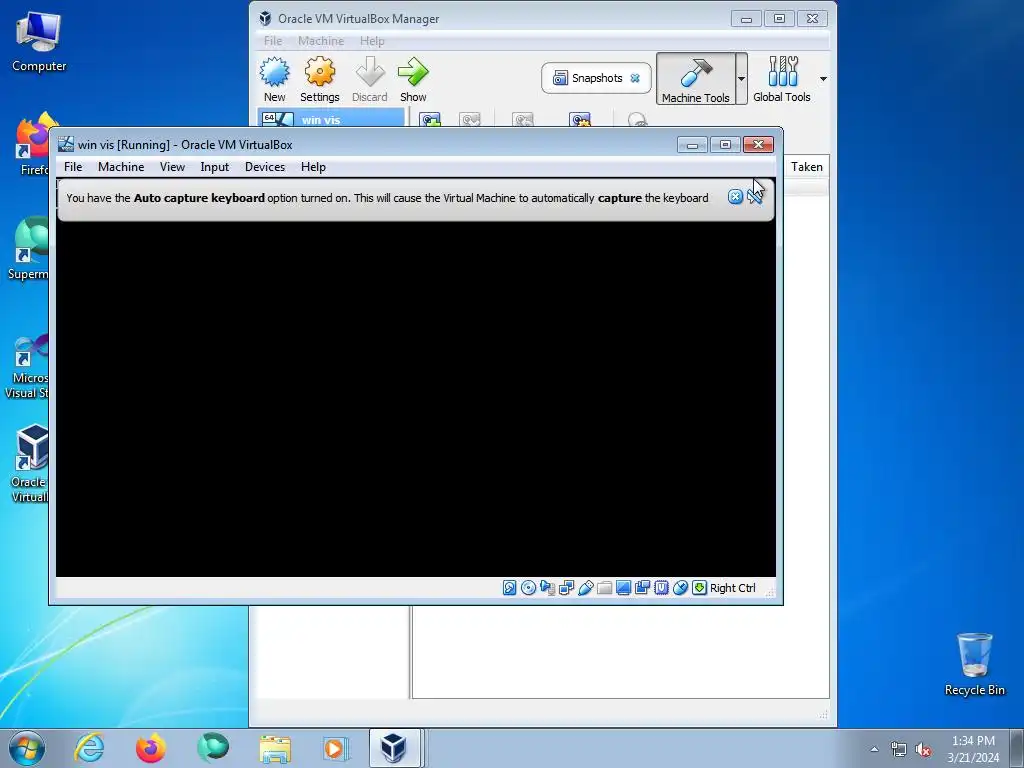Image resolution: width=1024 pixels, height=768 pixels.
Task: Open the Machine menu in VM window
Action: [121, 167]
